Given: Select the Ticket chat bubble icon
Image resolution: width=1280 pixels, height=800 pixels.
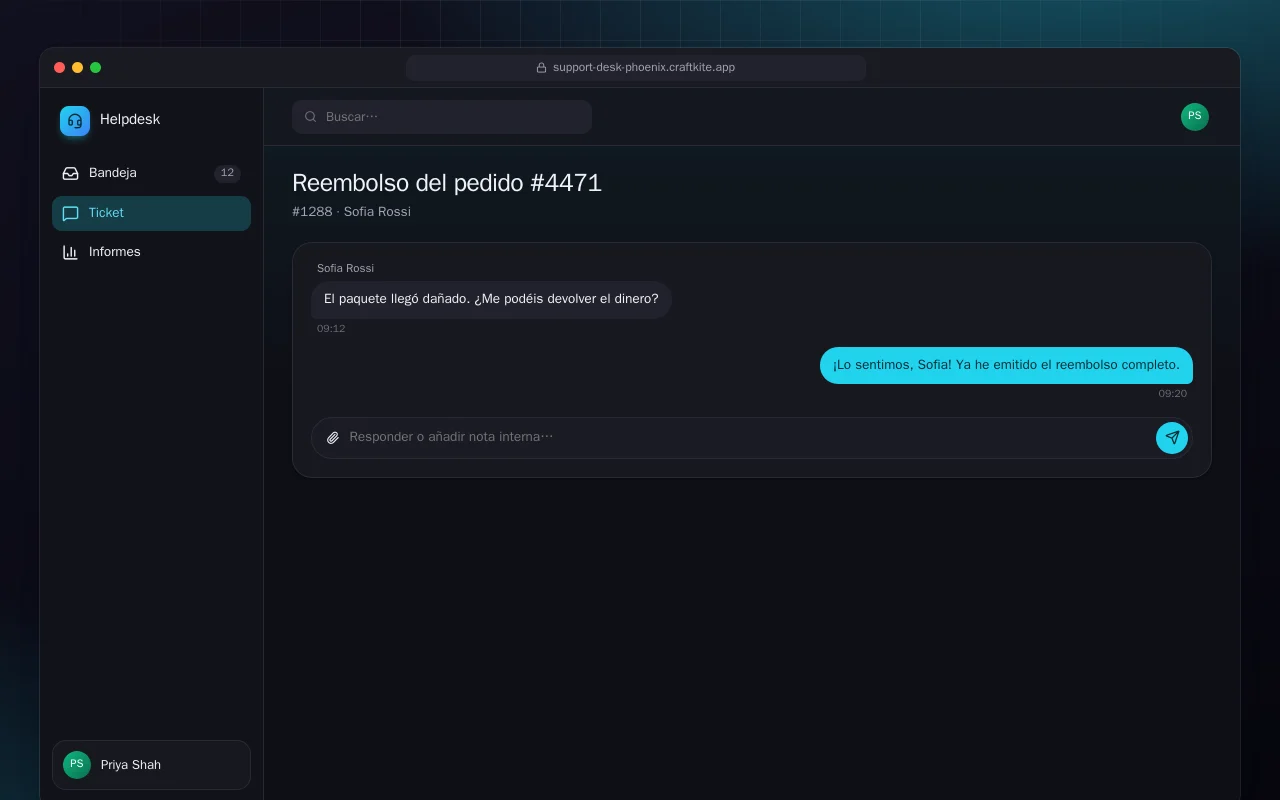Looking at the screenshot, I should [70, 213].
